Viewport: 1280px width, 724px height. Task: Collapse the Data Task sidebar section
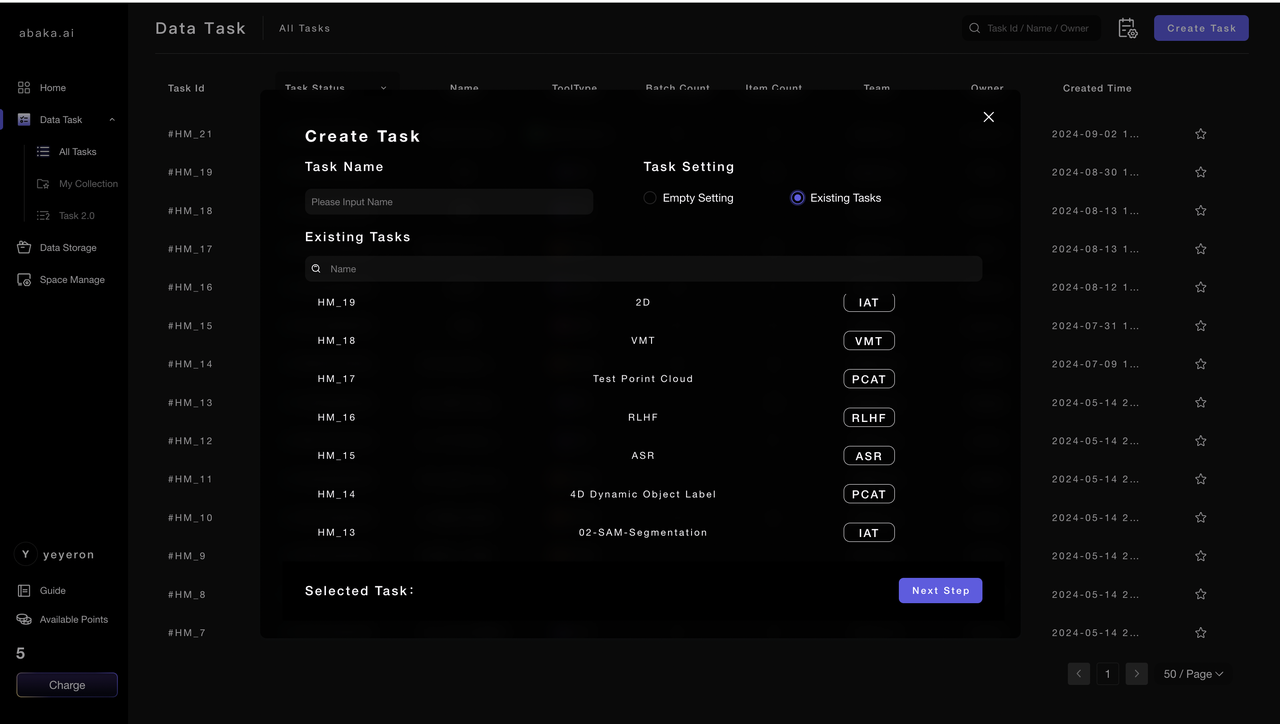click(x=112, y=120)
